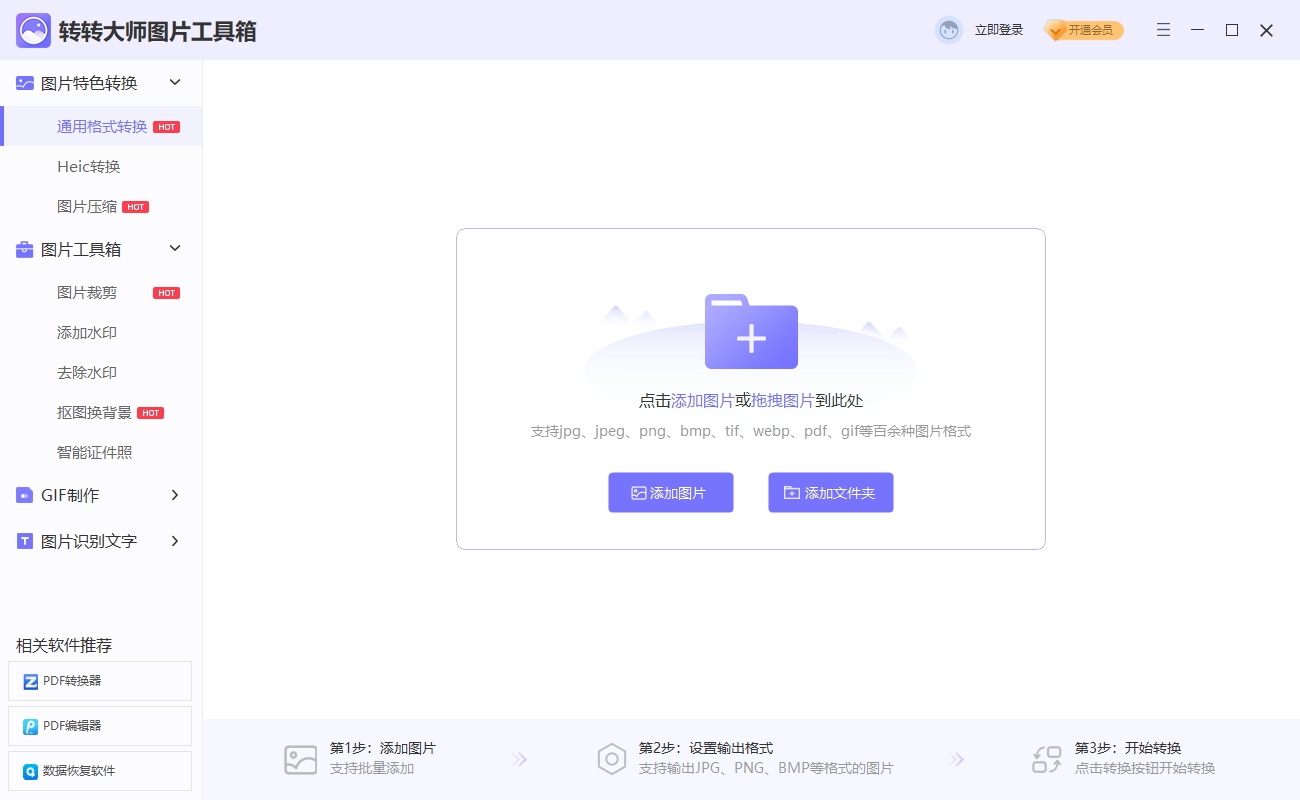Click the app logo in the title bar
Image resolution: width=1300 pixels, height=800 pixels.
33,30
